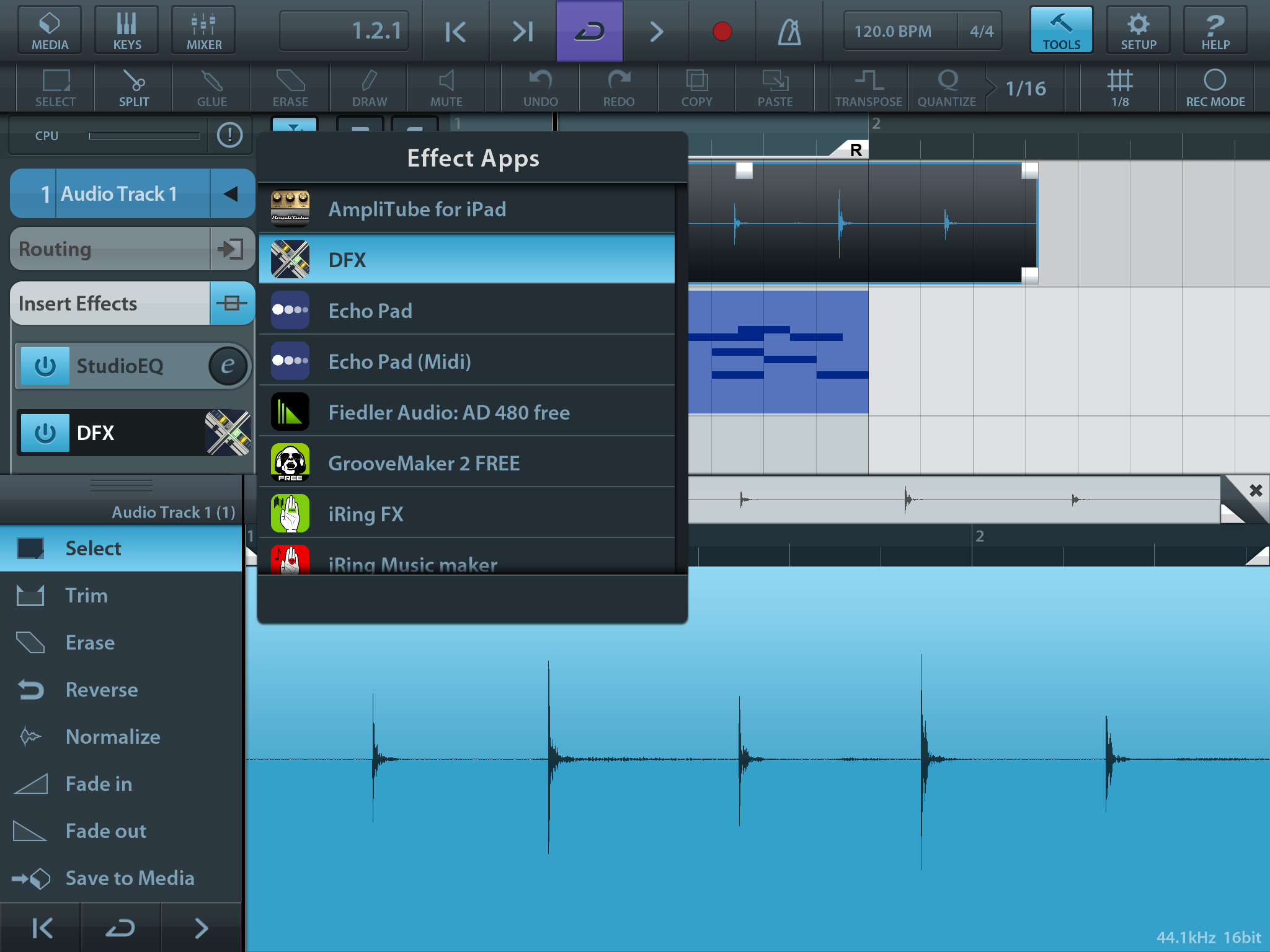Open the 1/16 quantize value selector
This screenshot has height=952, width=1270.
(x=1026, y=88)
